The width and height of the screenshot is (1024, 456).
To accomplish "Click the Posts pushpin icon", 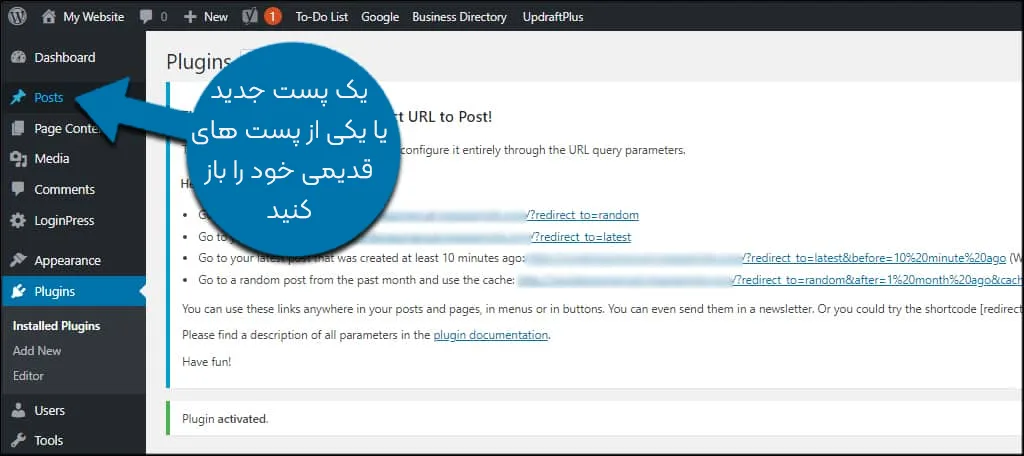I will tap(18, 98).
